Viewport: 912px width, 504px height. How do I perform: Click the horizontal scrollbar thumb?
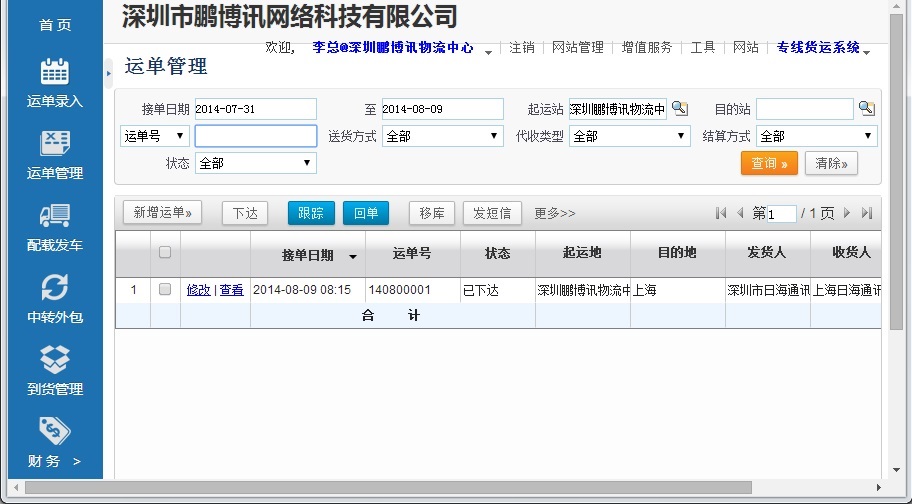click(x=388, y=487)
